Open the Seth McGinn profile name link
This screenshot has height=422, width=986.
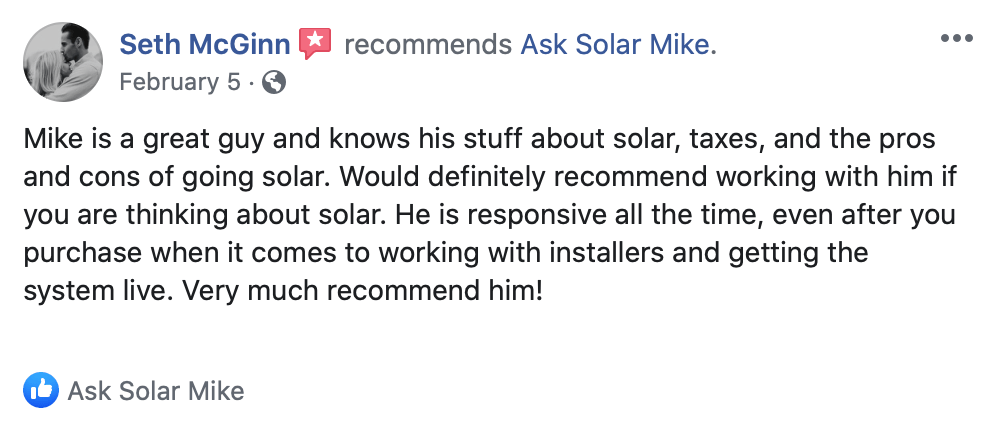tap(205, 45)
